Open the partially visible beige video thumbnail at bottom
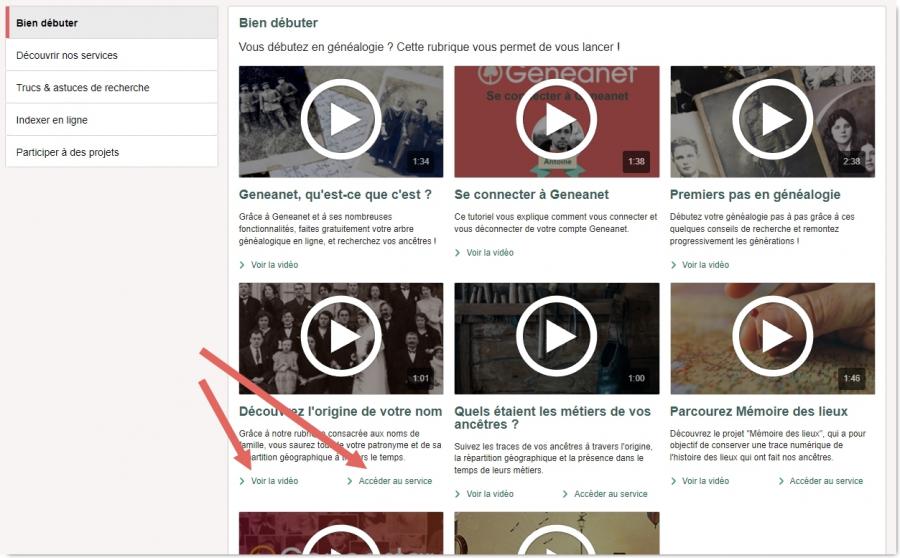Viewport: 900px width, 558px height. [x=557, y=533]
